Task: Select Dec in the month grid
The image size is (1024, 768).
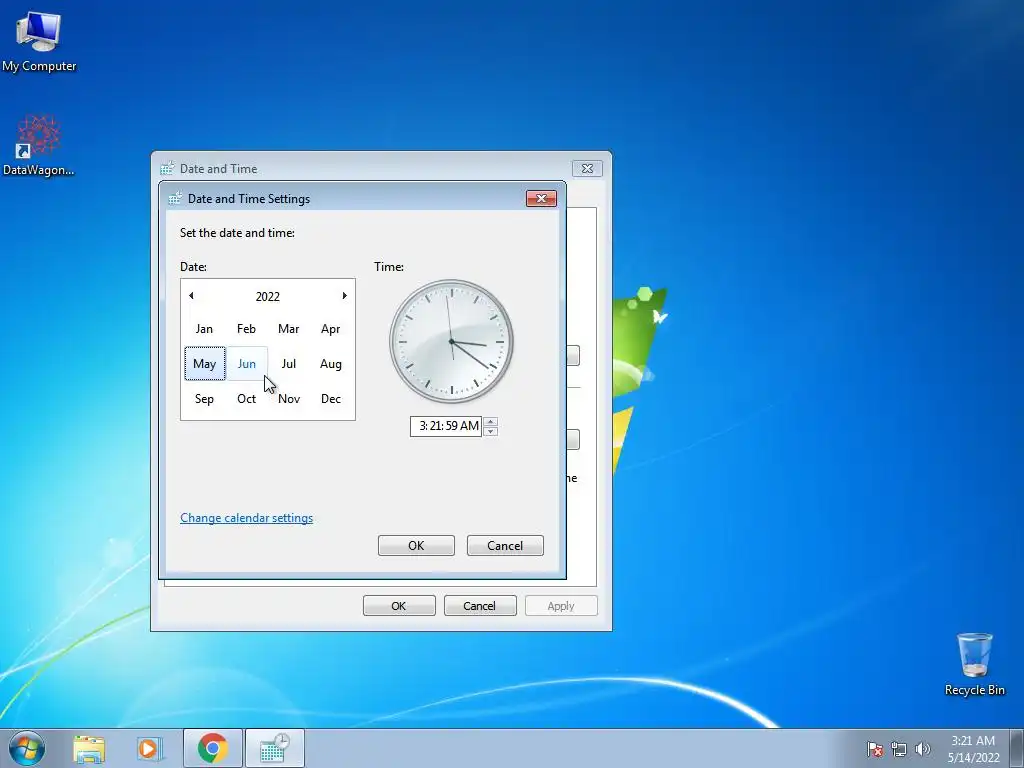Action: click(x=330, y=398)
